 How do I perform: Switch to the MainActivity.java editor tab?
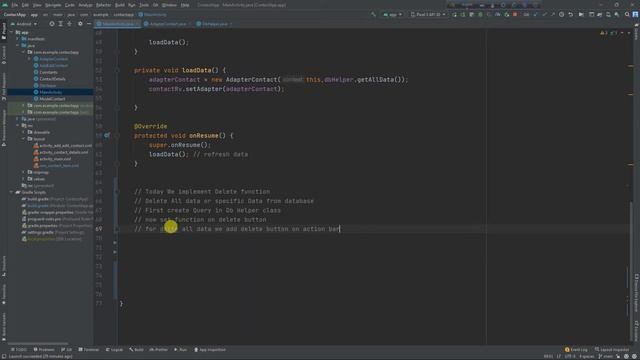coord(118,24)
